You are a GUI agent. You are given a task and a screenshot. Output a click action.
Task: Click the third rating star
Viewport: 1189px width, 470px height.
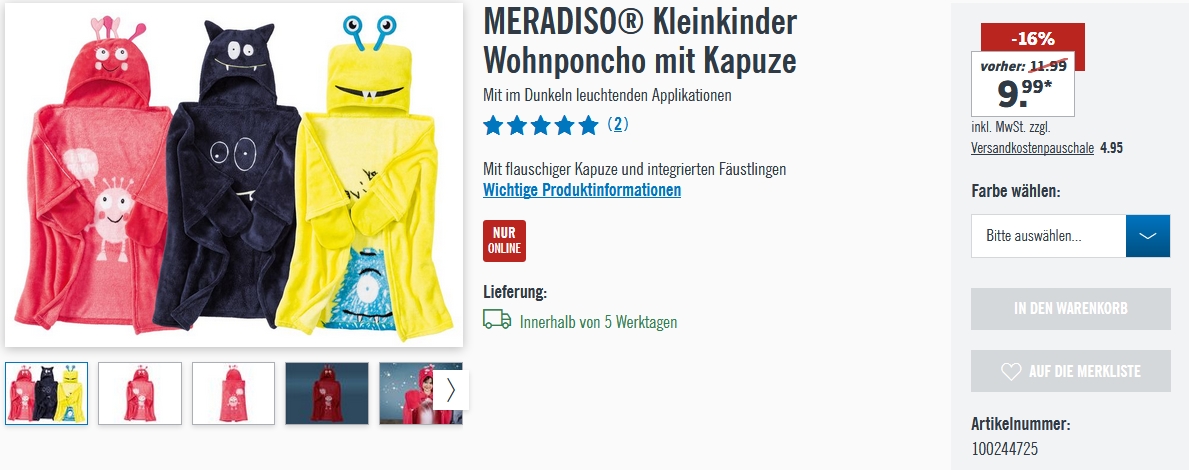[541, 125]
